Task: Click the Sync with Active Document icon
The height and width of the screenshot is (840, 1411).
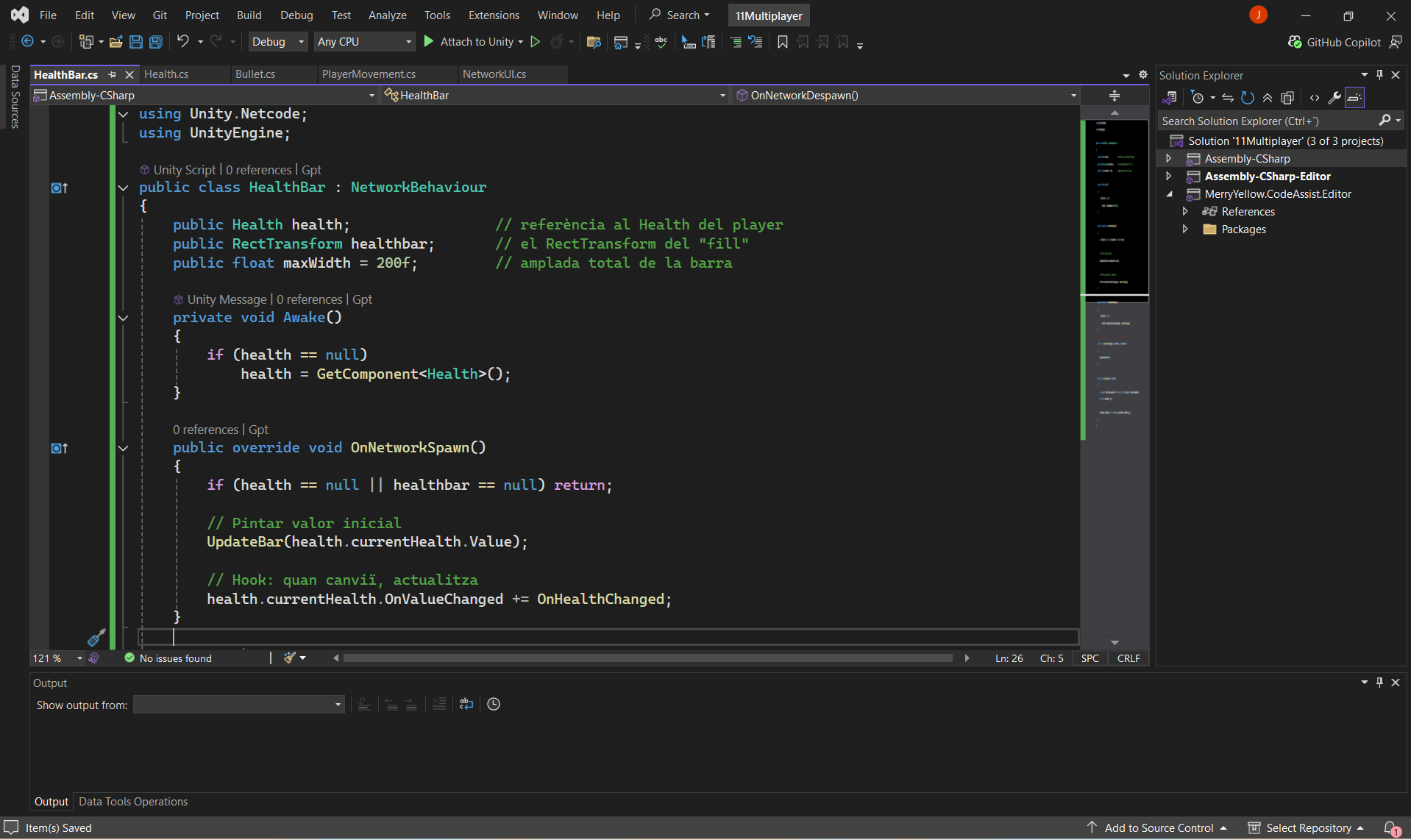Action: coord(1227,98)
